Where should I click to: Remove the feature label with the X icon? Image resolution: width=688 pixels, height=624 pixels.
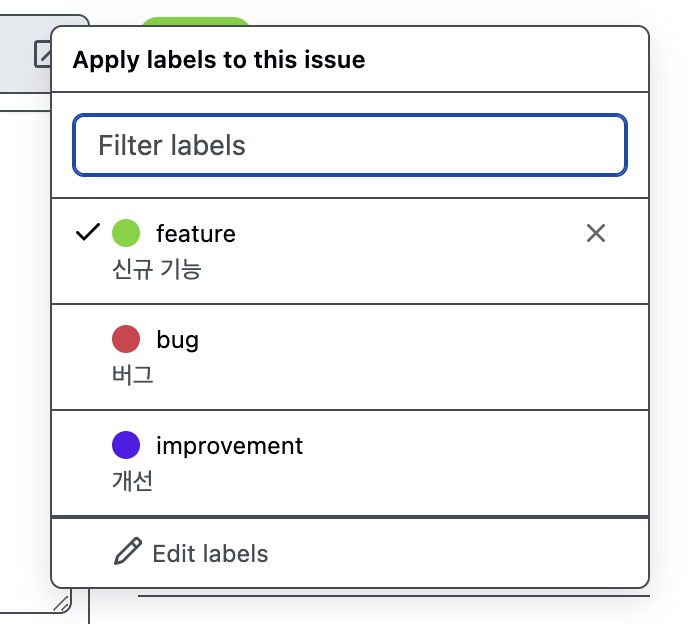tap(595, 233)
